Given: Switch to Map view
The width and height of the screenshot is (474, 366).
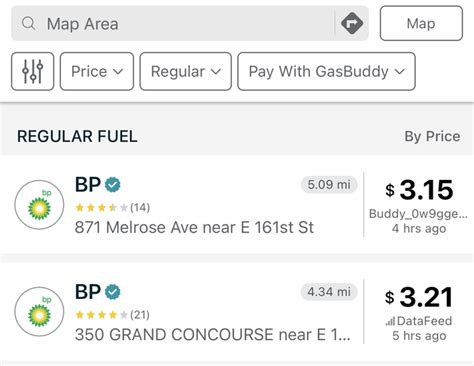Looking at the screenshot, I should (x=421, y=23).
